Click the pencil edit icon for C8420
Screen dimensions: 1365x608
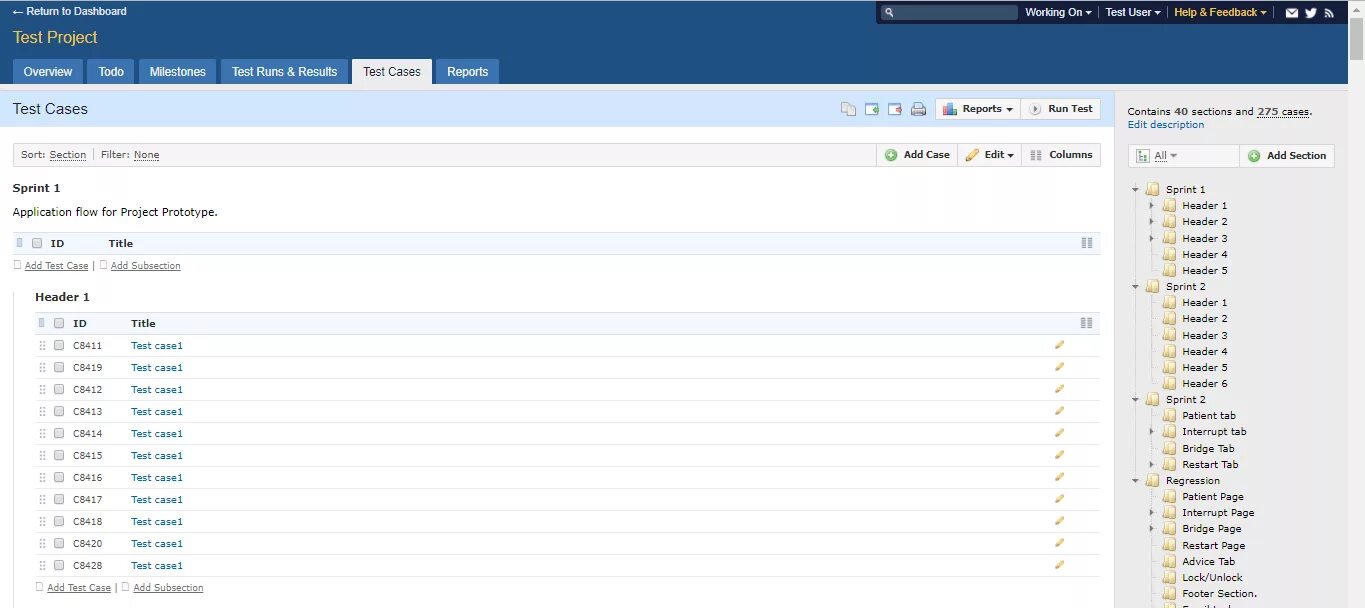pos(1059,543)
